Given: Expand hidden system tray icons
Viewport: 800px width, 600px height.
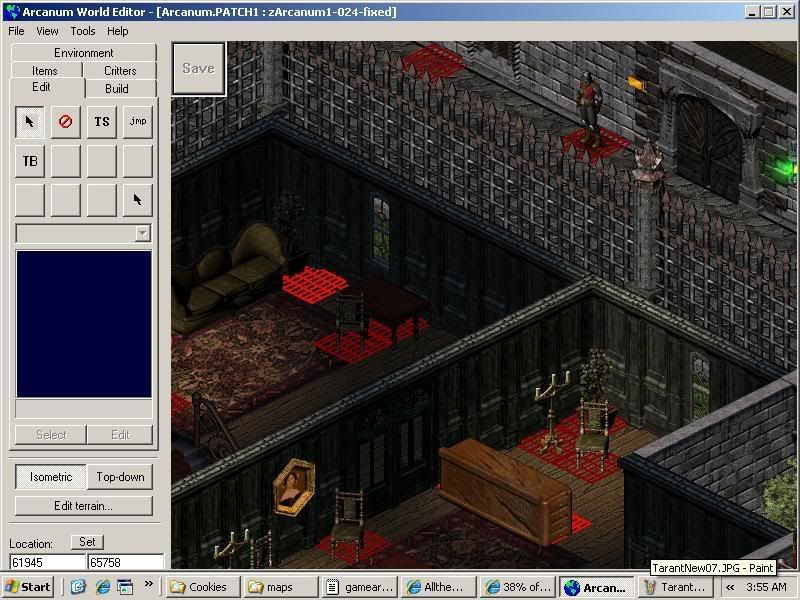Looking at the screenshot, I should (730, 587).
